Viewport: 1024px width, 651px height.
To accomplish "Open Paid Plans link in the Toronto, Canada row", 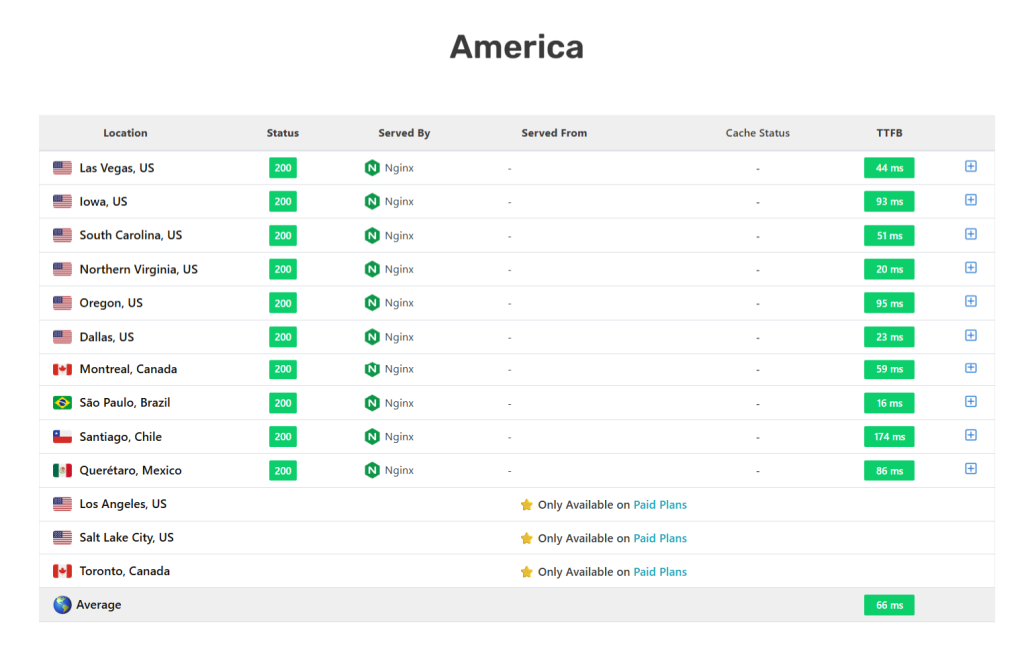I will 660,571.
